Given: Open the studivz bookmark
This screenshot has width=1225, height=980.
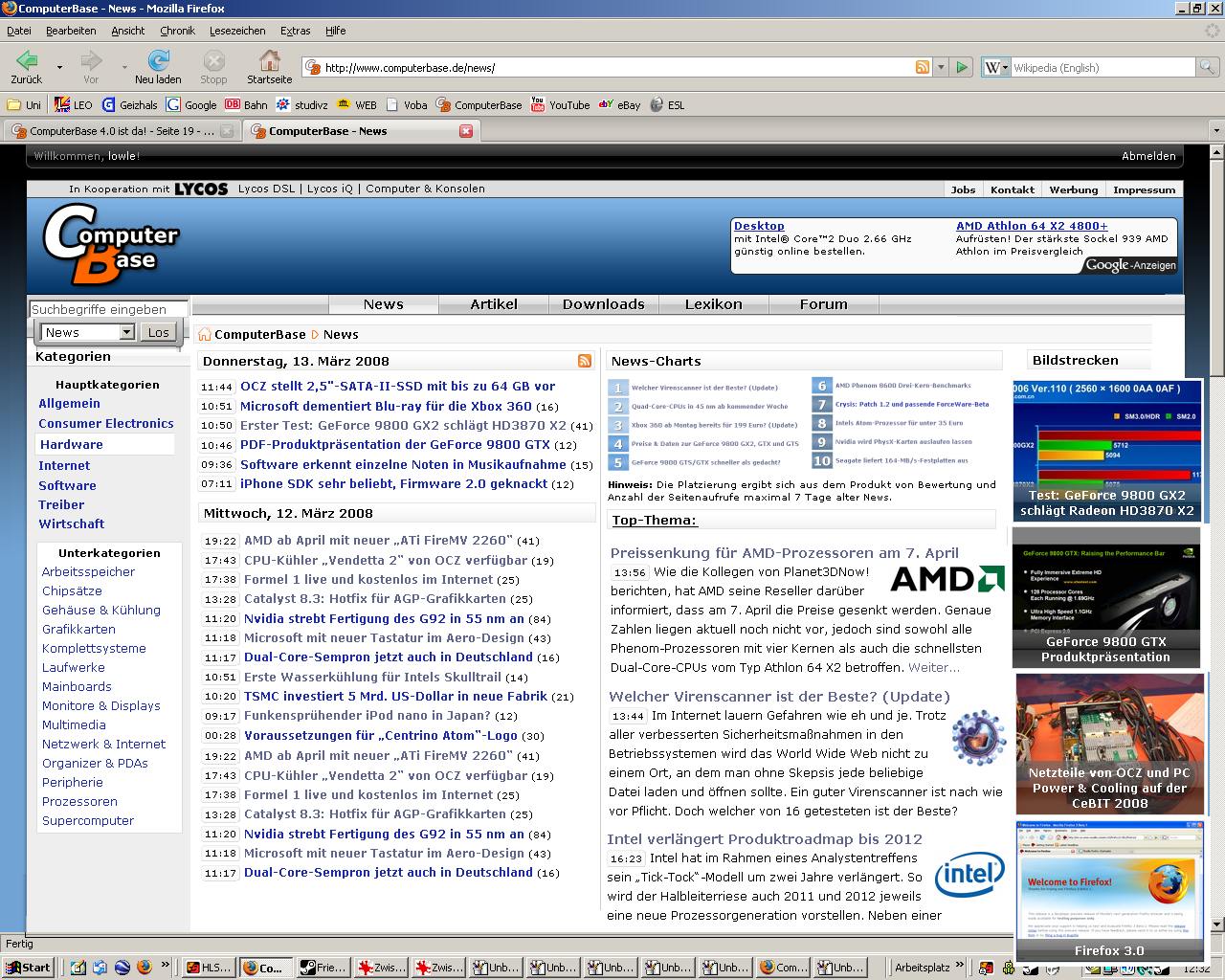Looking at the screenshot, I should point(301,105).
